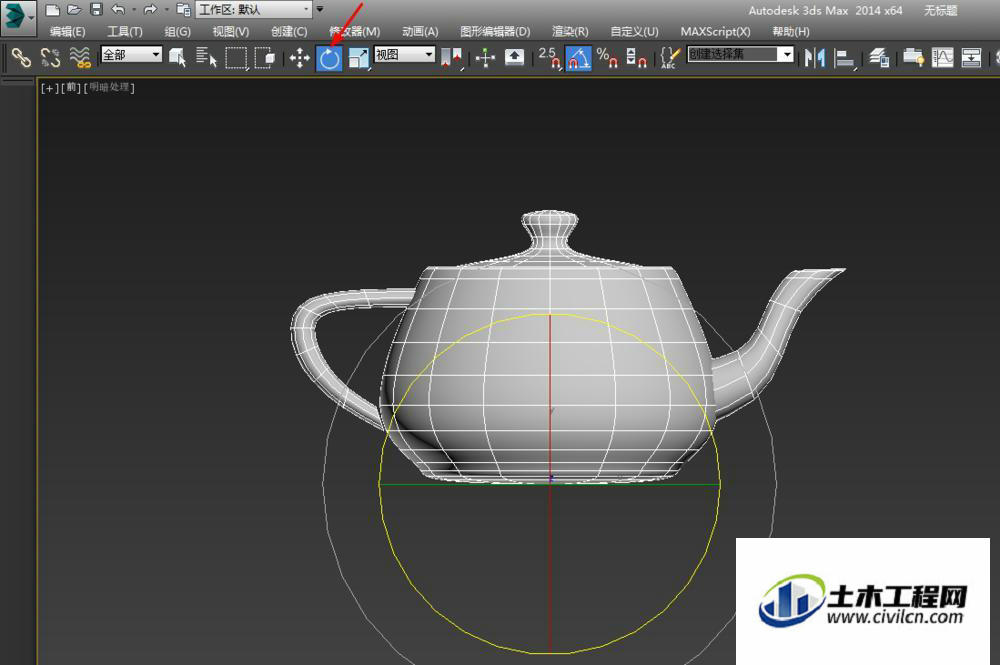Activate the Select and Move tool

(x=300, y=58)
